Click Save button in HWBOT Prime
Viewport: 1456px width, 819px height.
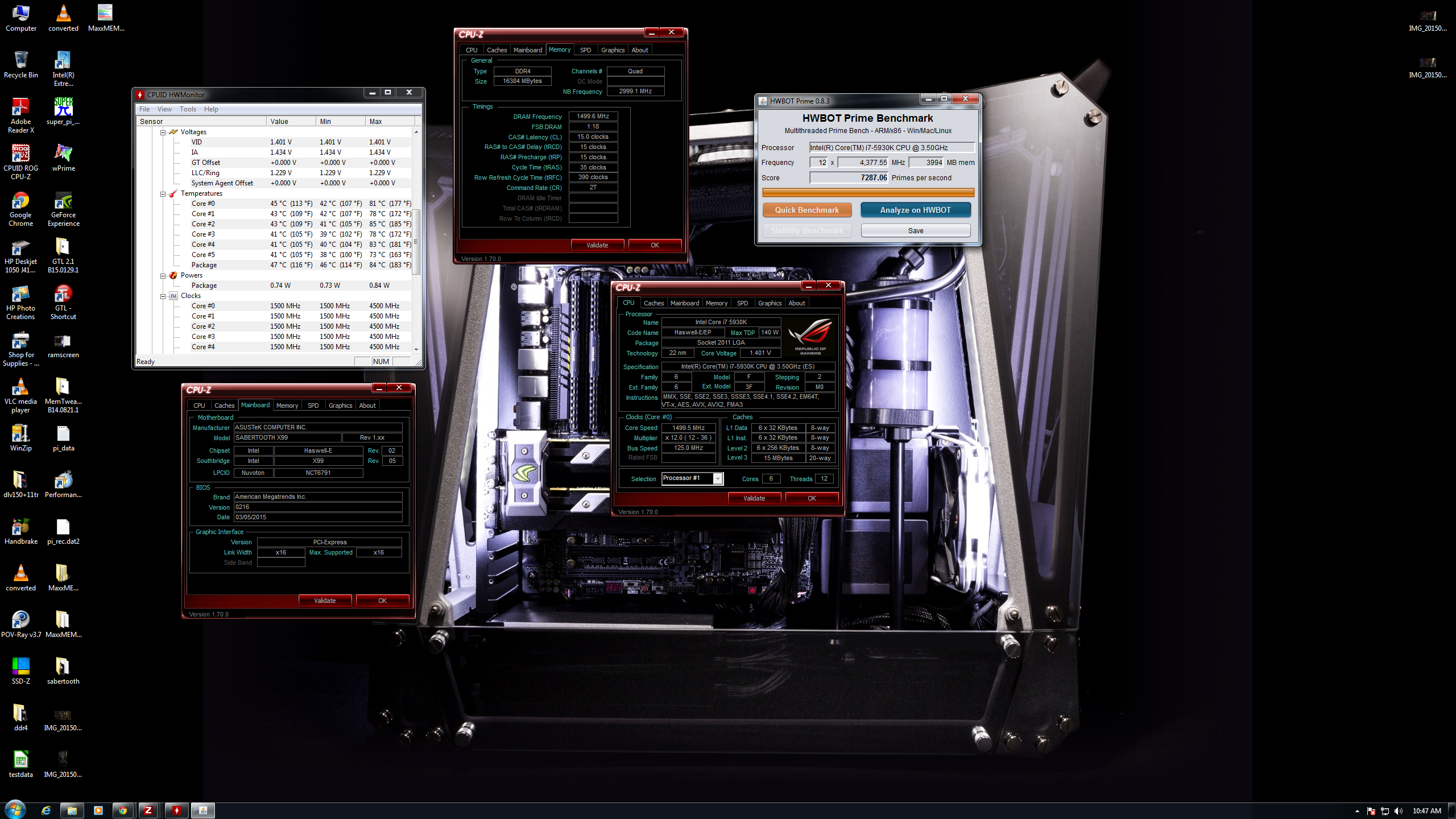coord(915,230)
